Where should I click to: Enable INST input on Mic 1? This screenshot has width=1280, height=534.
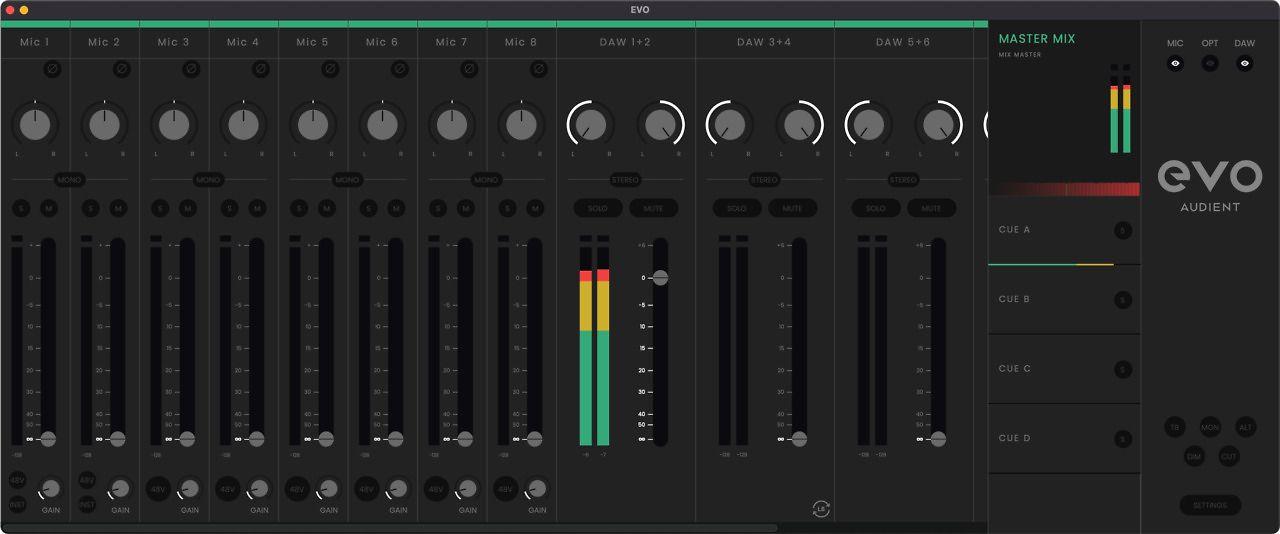click(x=18, y=505)
